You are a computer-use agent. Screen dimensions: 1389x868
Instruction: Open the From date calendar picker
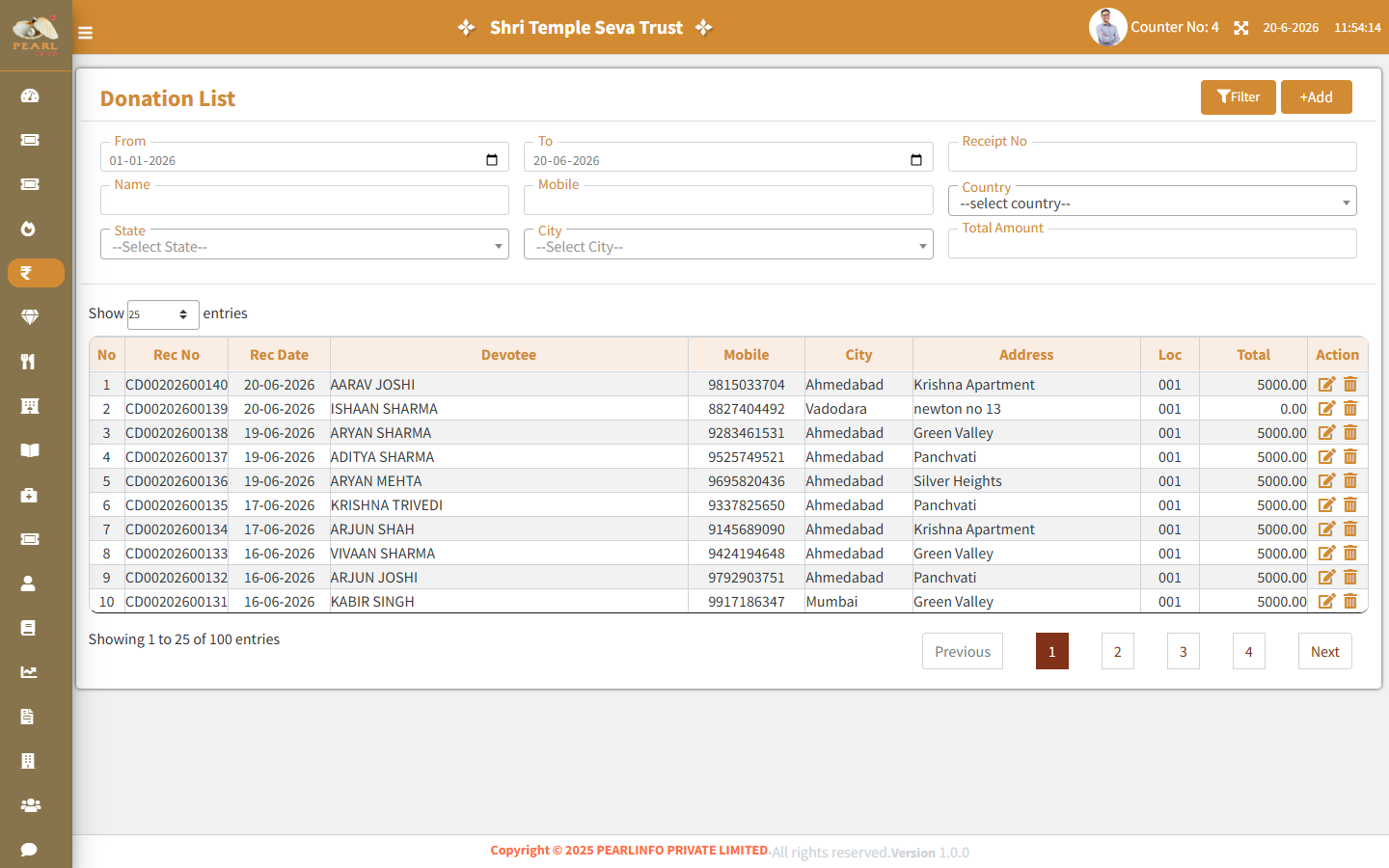click(x=492, y=160)
